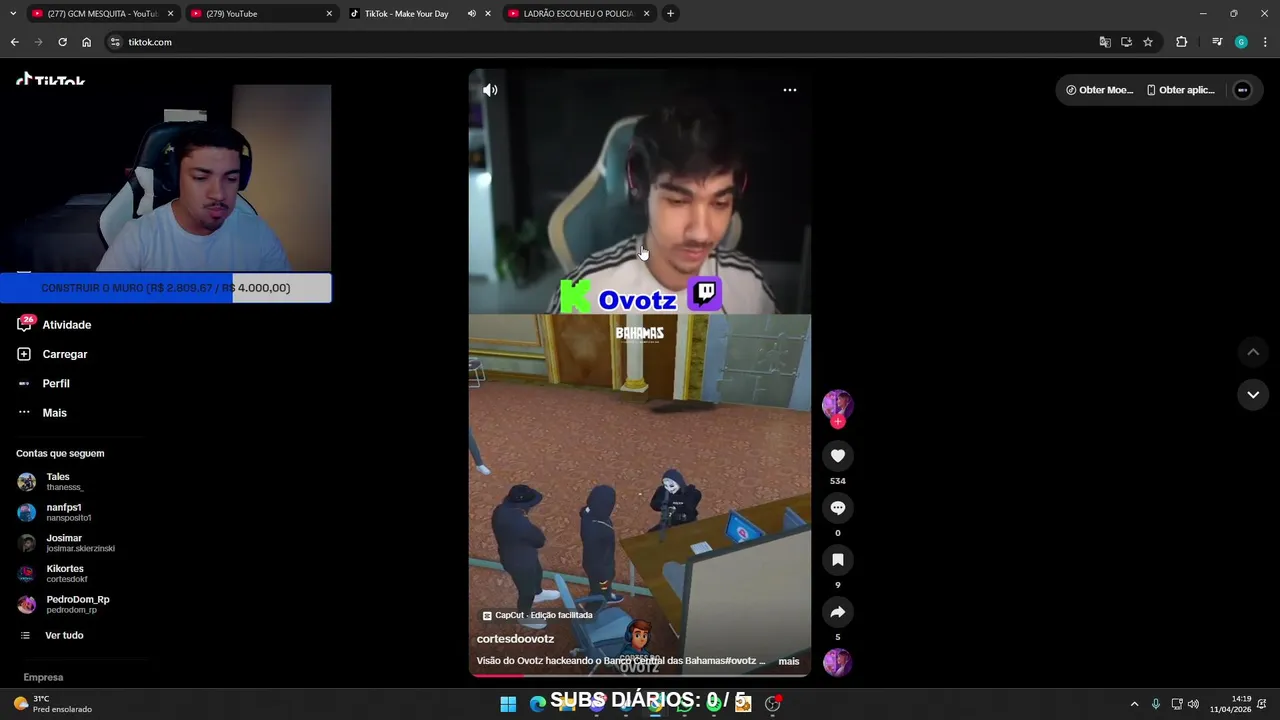Go to the next video with down chevron
Image resolution: width=1280 pixels, height=720 pixels.
coord(1253,395)
